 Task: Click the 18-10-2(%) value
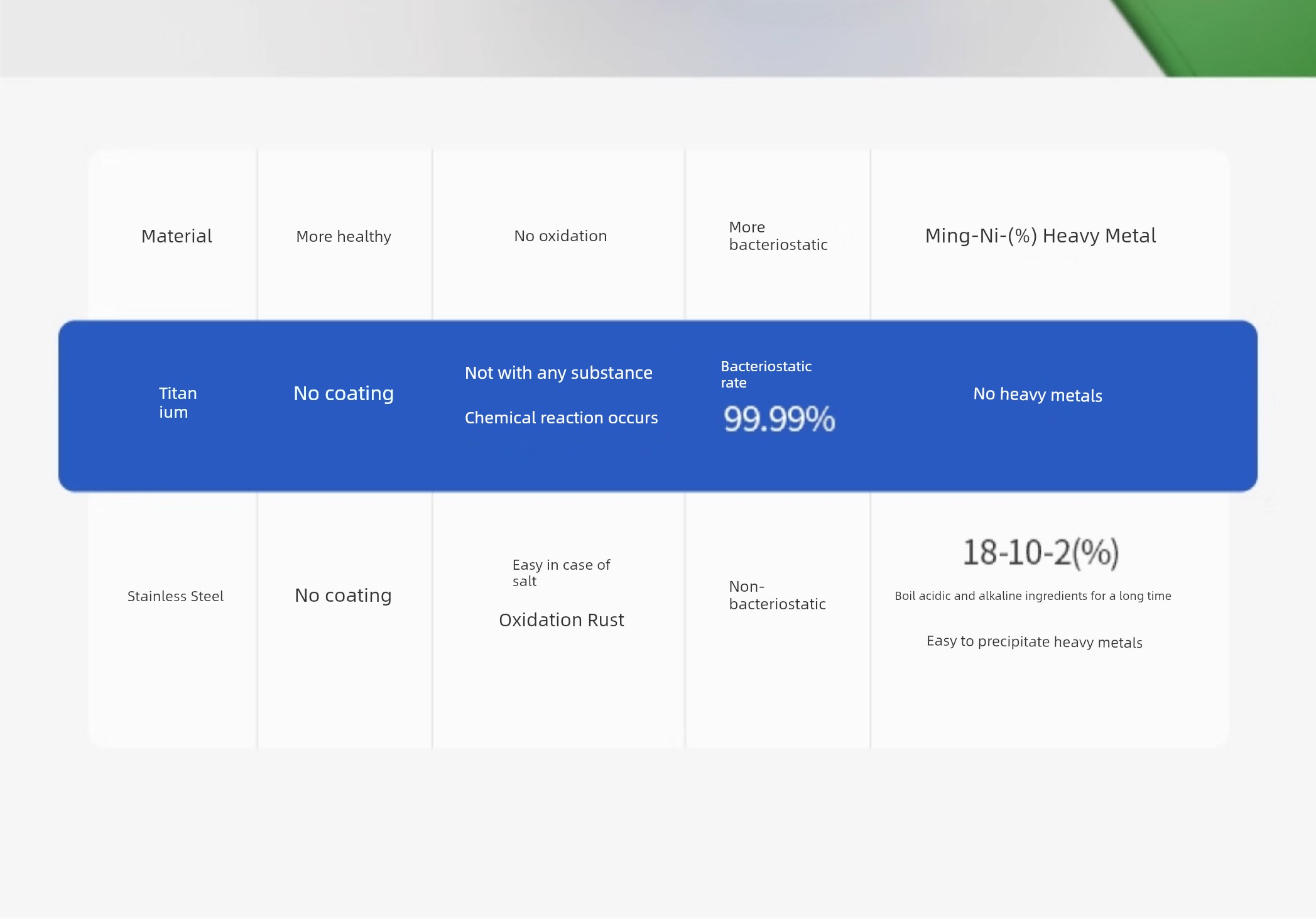1040,553
